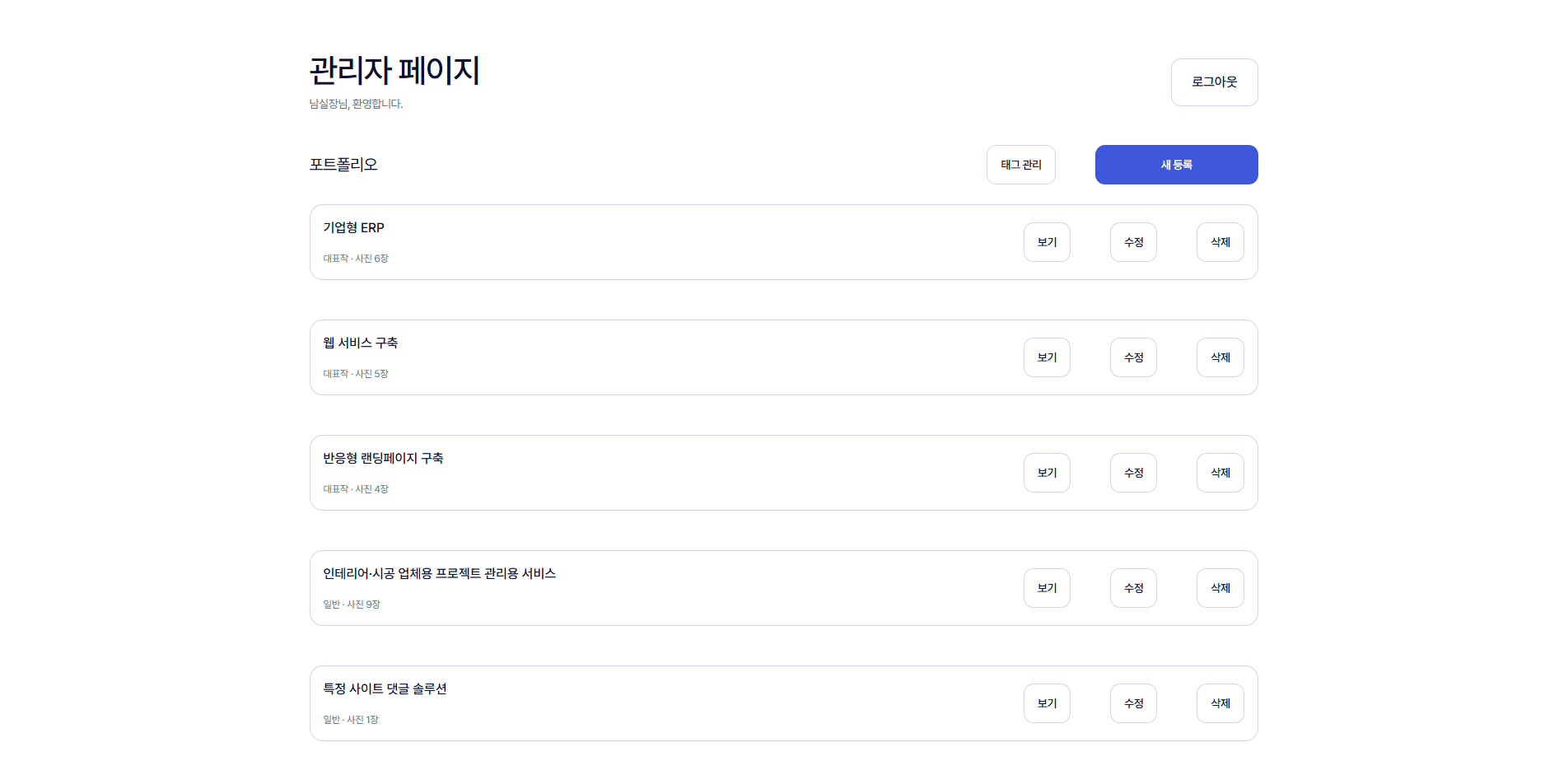This screenshot has width=1568, height=775.
Task: Select the 웹 서비스 구축 card title
Action: click(x=360, y=343)
